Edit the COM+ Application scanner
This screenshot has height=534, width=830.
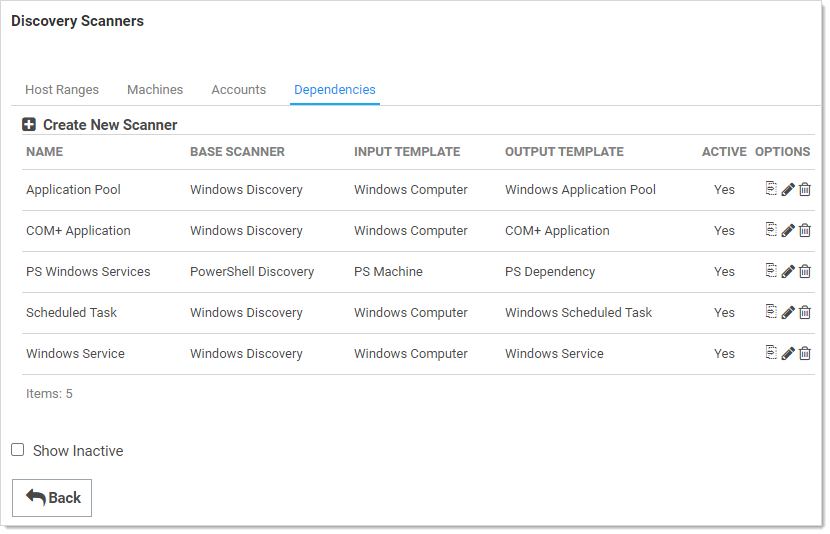click(788, 231)
